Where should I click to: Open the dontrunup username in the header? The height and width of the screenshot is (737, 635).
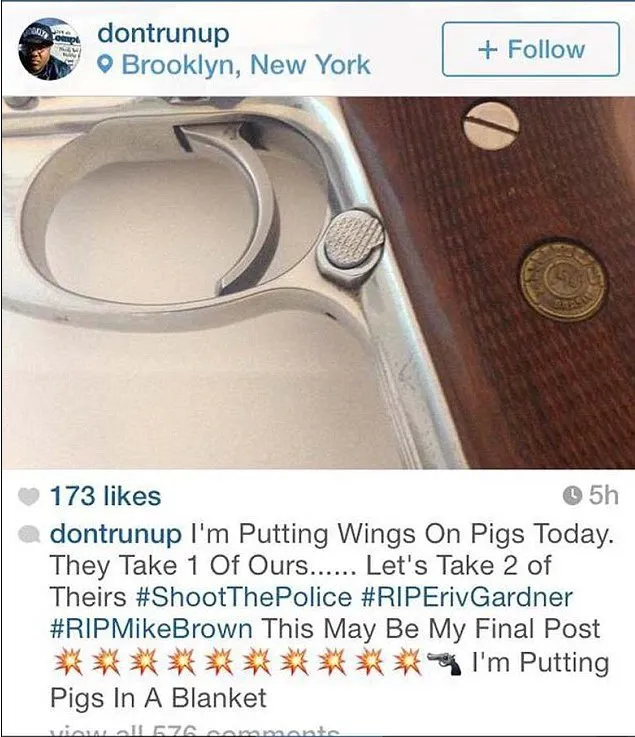(x=164, y=34)
